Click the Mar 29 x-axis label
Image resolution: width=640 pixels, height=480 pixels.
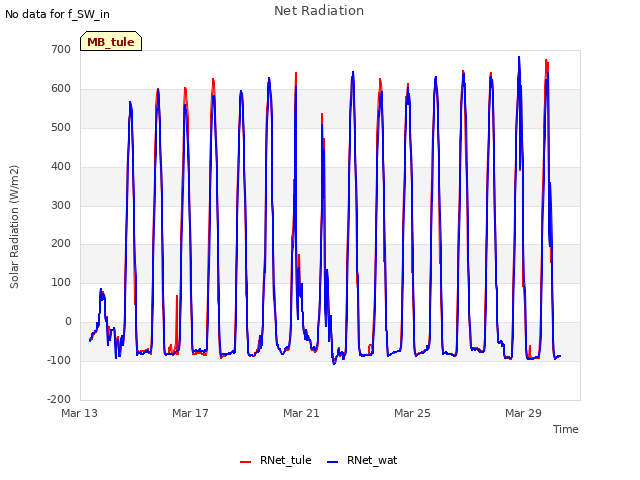(x=523, y=413)
